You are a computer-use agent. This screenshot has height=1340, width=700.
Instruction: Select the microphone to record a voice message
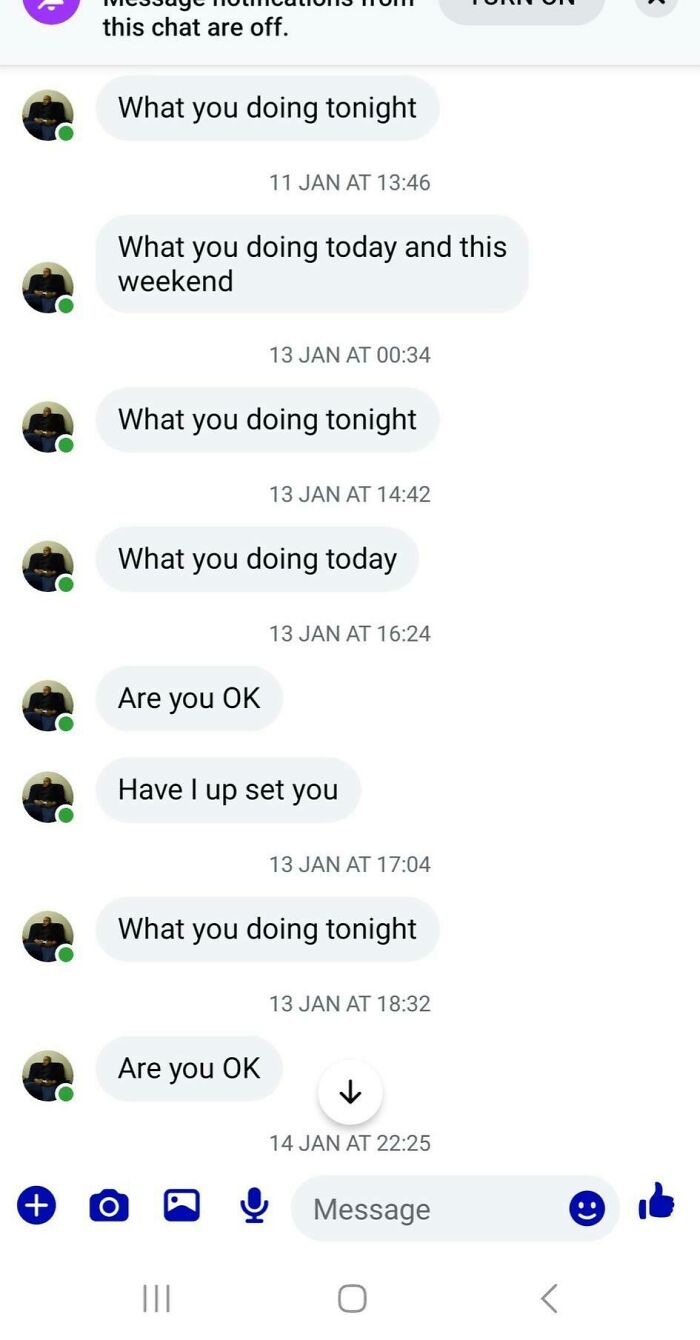[252, 1205]
